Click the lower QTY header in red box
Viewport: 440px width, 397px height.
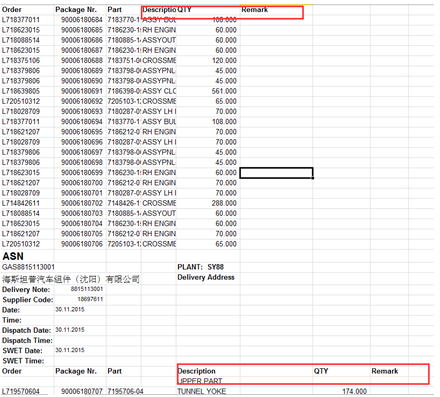point(321,371)
